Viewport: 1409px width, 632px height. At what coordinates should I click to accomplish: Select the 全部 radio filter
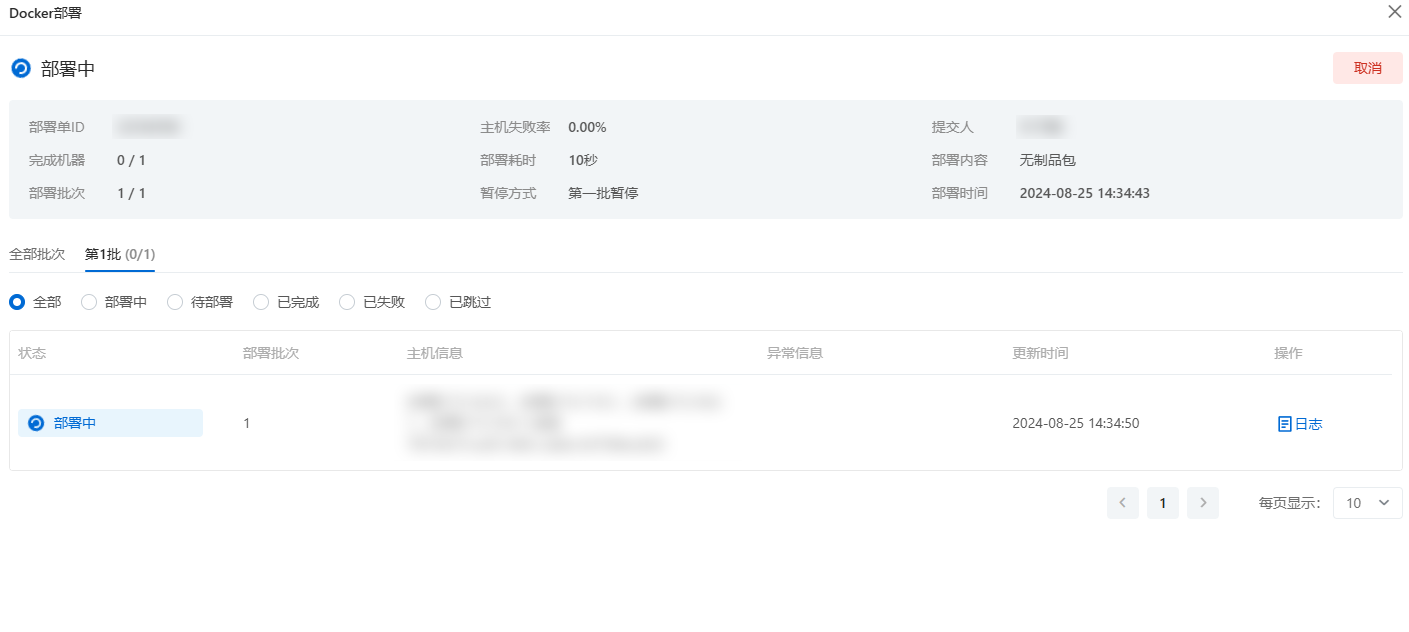(17, 302)
